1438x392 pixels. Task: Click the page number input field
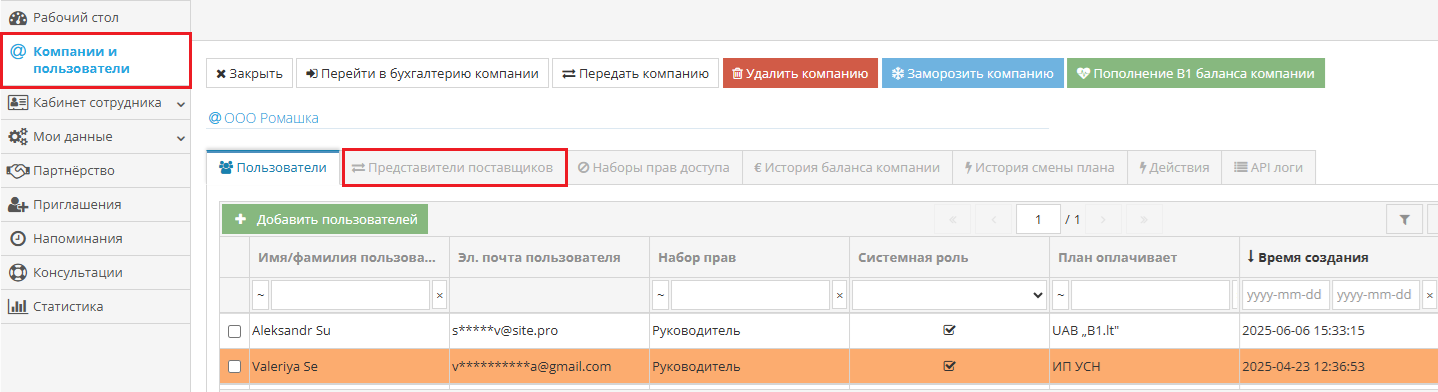click(x=1037, y=219)
